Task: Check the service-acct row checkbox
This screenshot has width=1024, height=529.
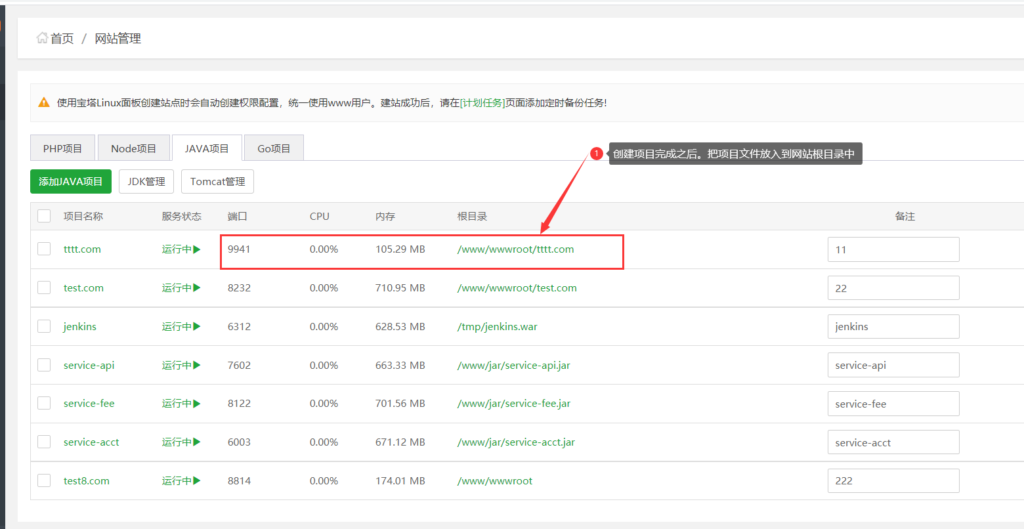Action: point(44,441)
